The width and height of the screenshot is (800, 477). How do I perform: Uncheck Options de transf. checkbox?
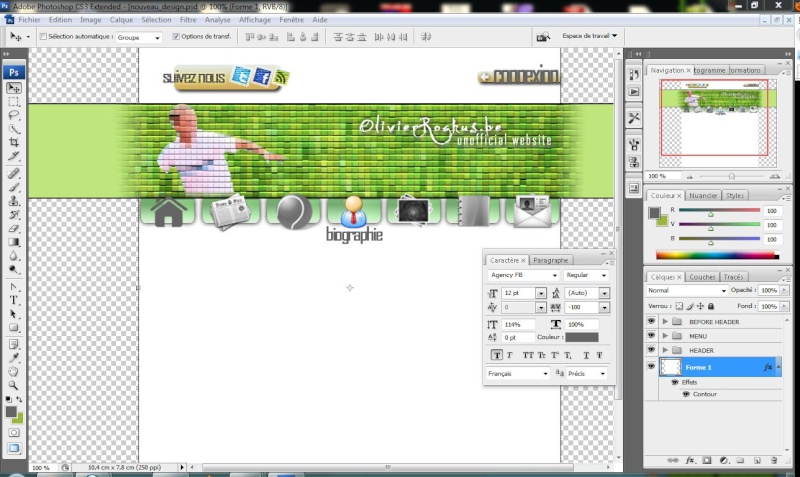(x=176, y=37)
